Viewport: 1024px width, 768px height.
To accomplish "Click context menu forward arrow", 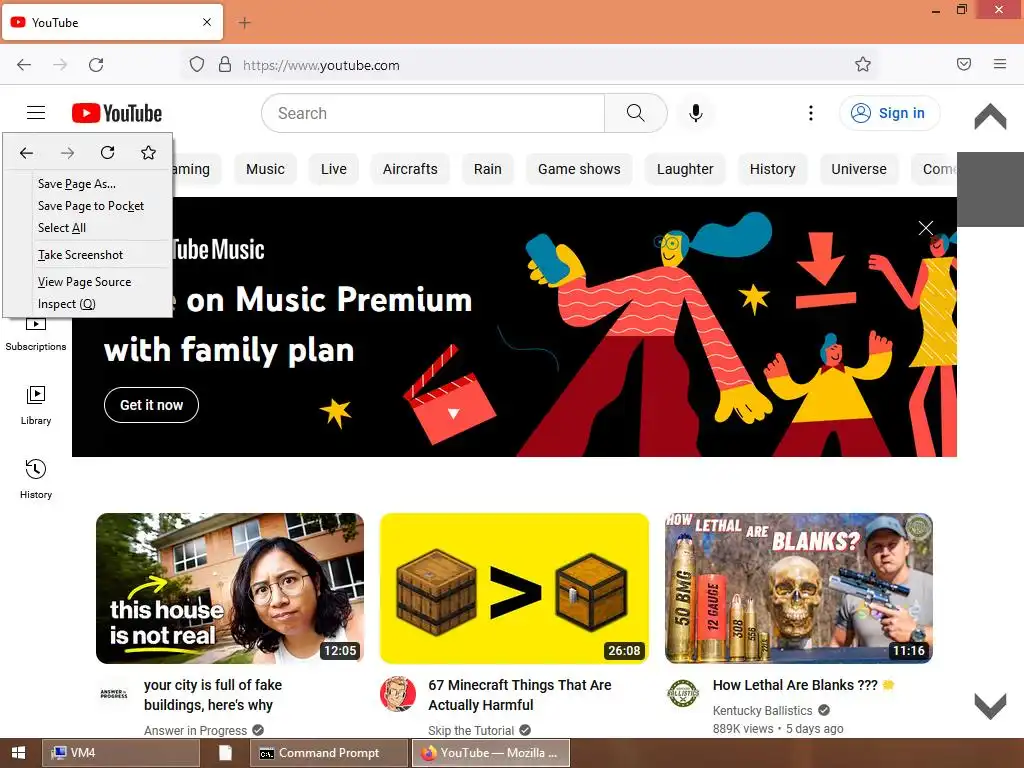I will [x=67, y=153].
